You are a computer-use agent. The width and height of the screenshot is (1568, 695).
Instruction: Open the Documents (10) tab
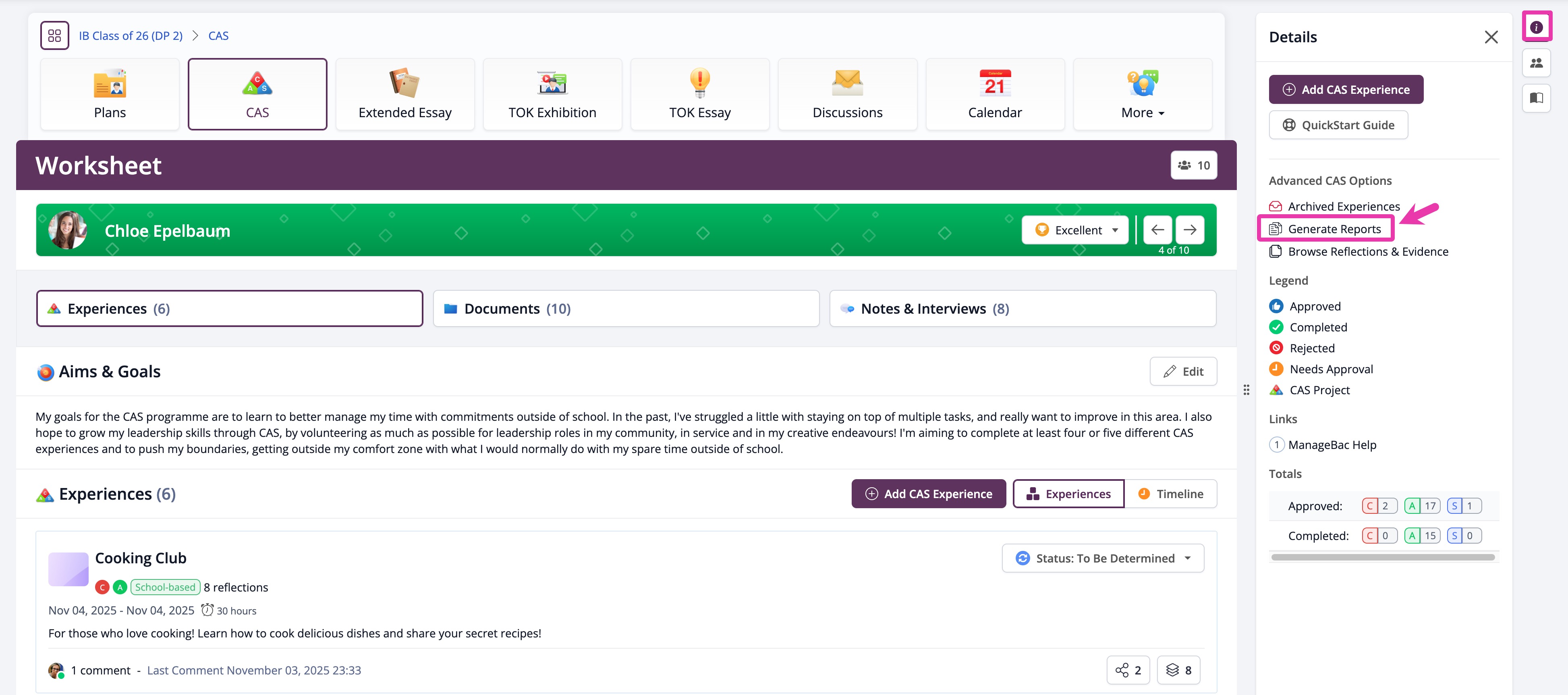pos(626,308)
